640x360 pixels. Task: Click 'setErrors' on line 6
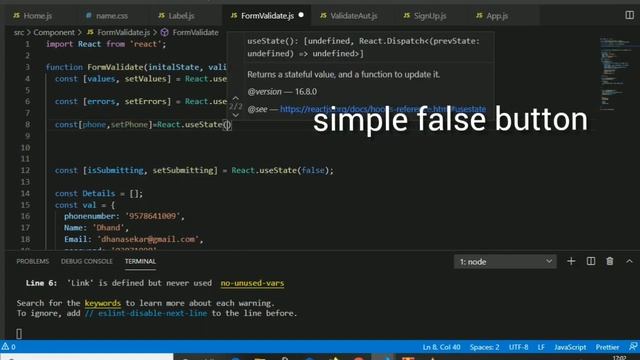click(146, 101)
